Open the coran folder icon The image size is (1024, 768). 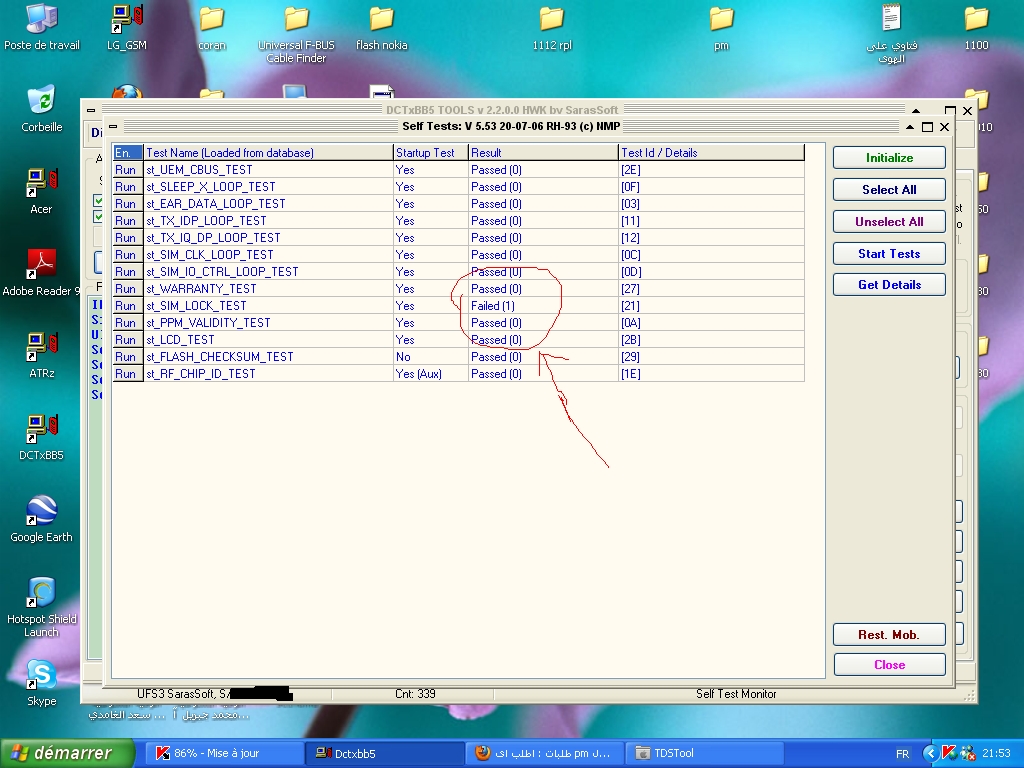click(212, 27)
